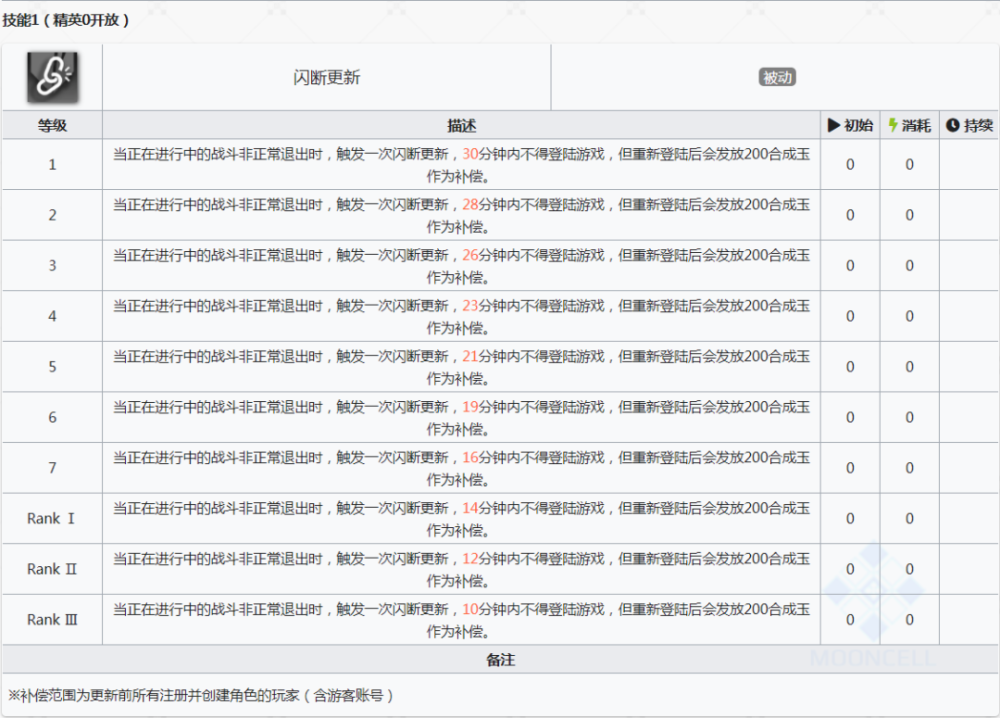Image resolution: width=1000 pixels, height=718 pixels.
Task: Click the 备注 notes header bar
Action: (x=500, y=659)
